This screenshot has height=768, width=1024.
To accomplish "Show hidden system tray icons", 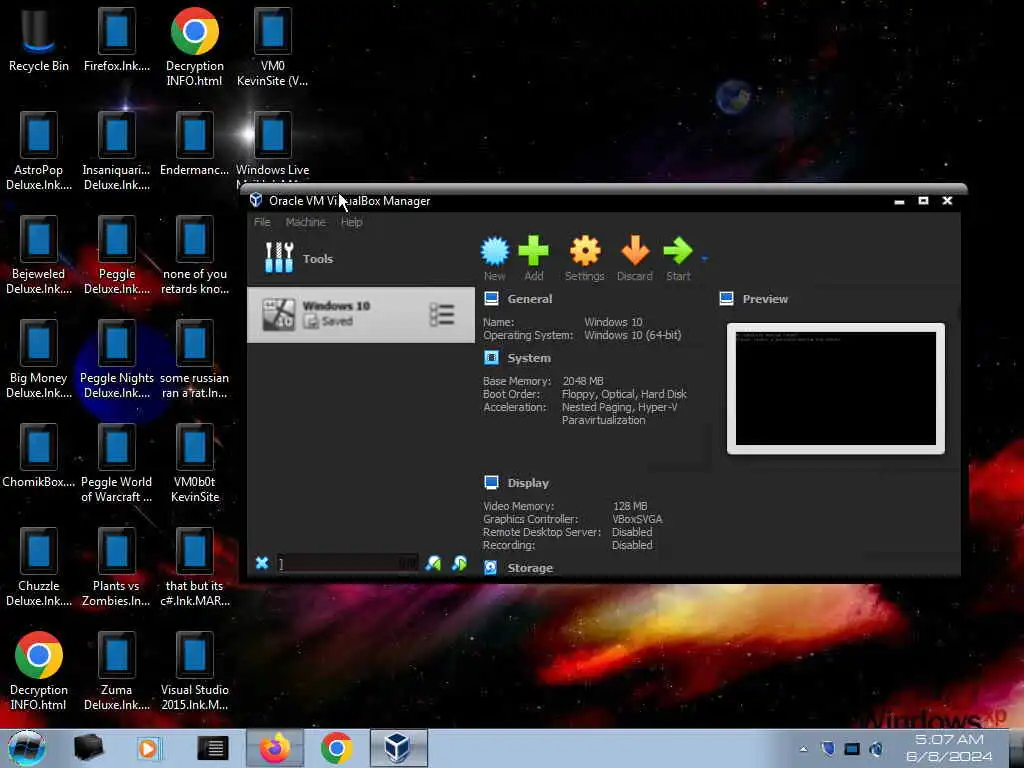I will 803,749.
